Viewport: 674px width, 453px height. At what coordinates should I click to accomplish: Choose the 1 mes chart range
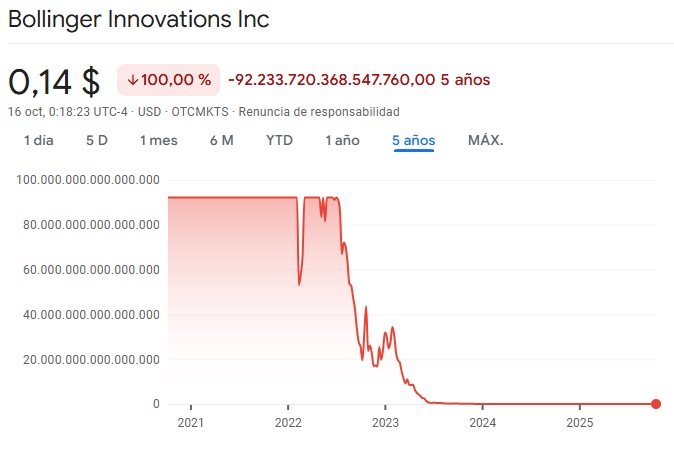158,140
